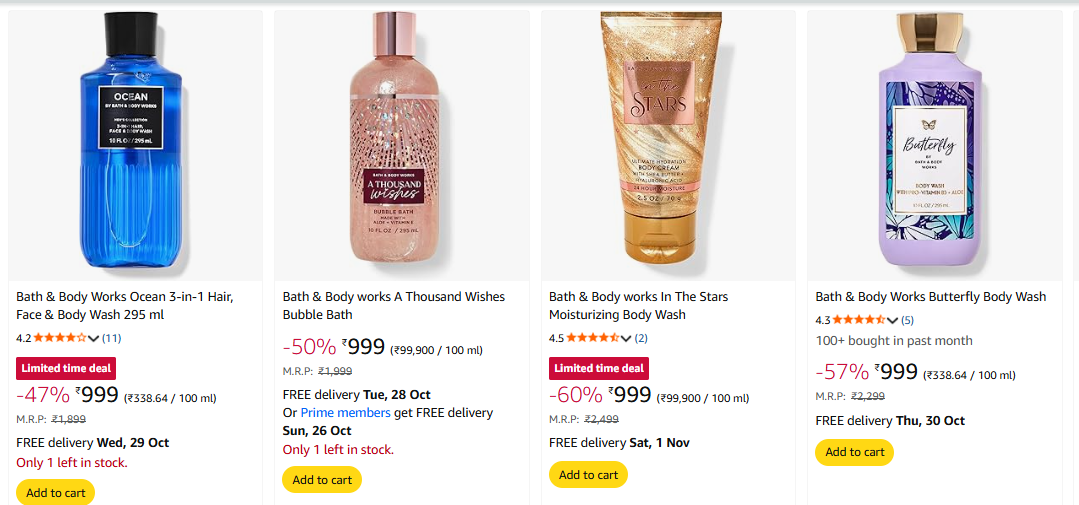View the 11 reviews for Ocean wash
Screen dimensions: 1079x505
click(112, 338)
